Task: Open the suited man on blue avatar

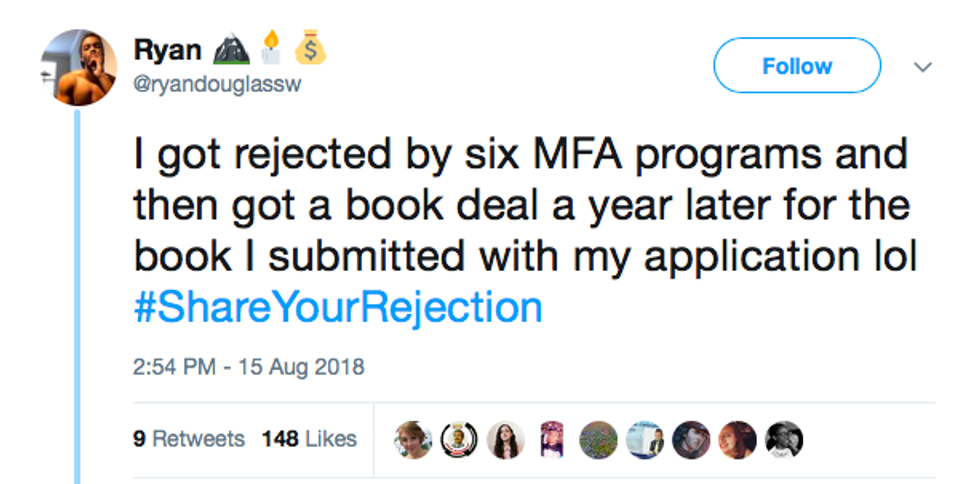Action: pyautogui.click(x=645, y=440)
